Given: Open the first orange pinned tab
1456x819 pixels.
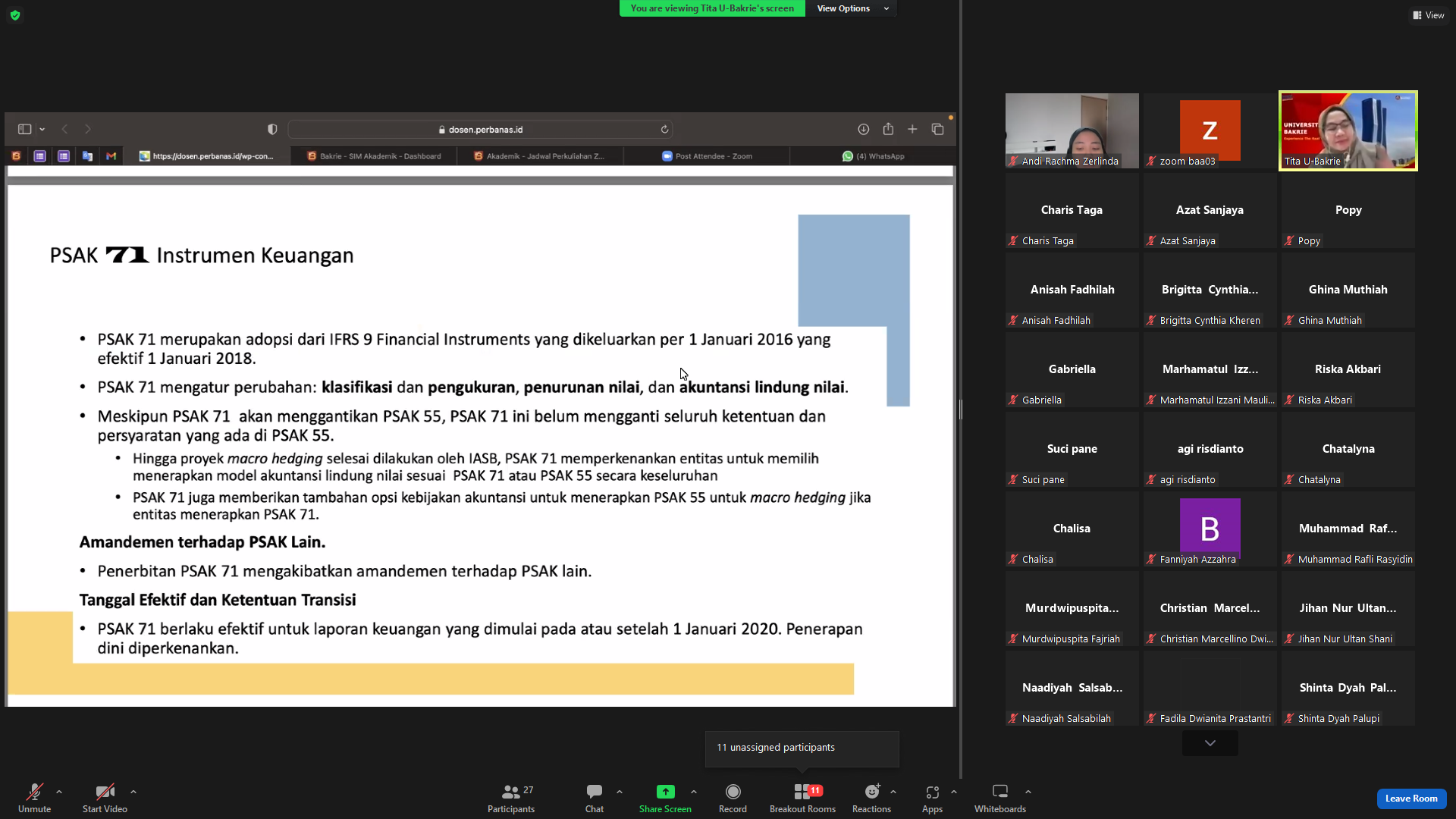Looking at the screenshot, I should tap(16, 156).
